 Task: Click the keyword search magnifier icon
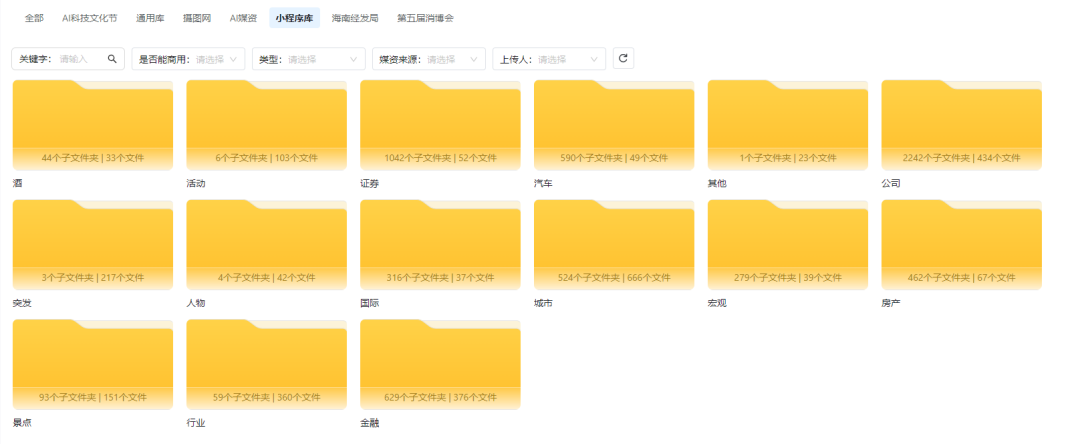coord(112,59)
